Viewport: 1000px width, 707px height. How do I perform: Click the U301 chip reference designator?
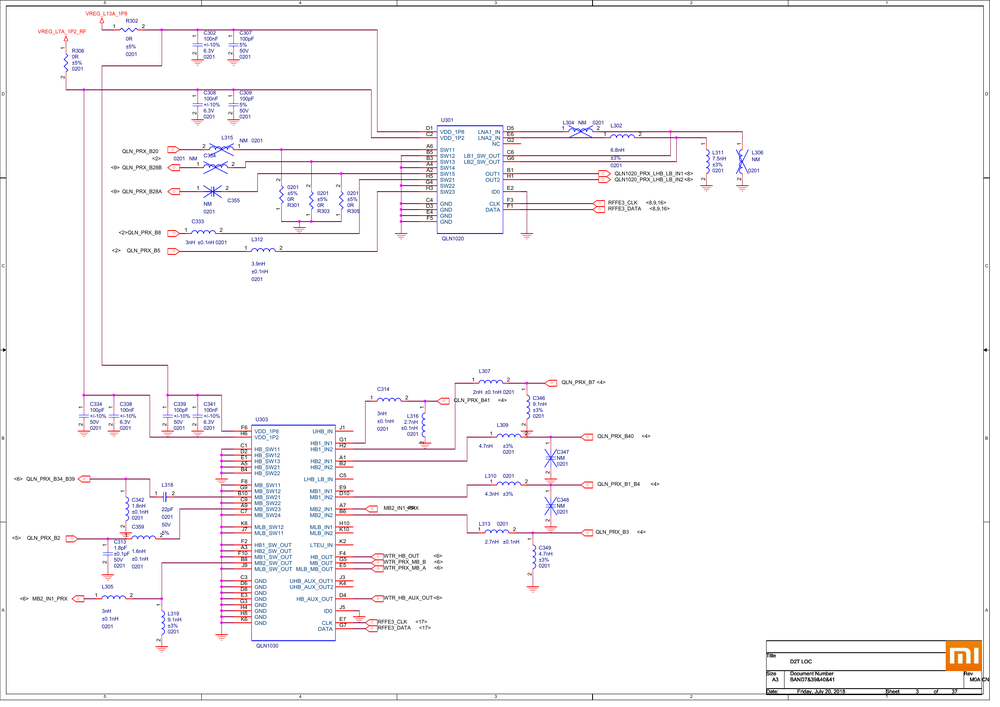tap(447, 120)
